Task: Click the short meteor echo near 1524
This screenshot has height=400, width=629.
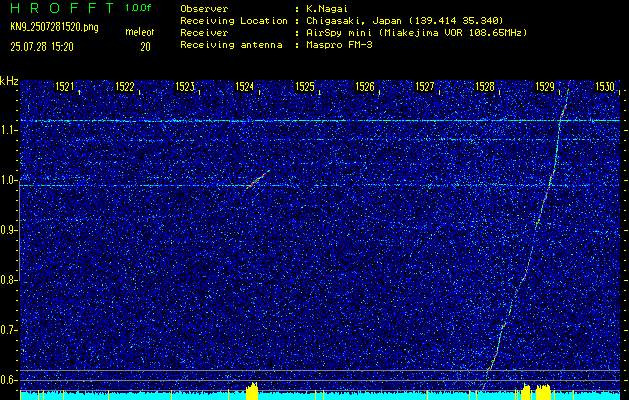Action: [x=257, y=180]
